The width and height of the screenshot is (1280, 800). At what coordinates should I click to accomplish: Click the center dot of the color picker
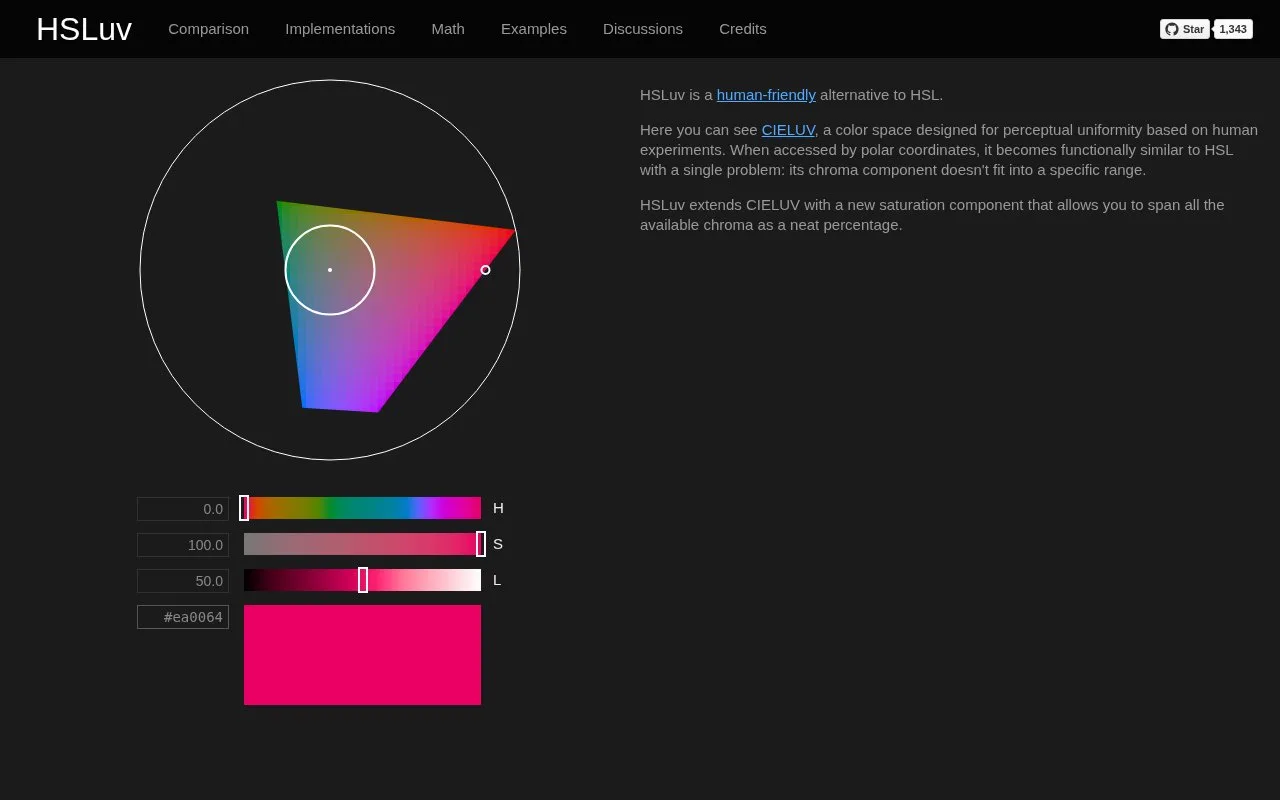[x=330, y=270]
